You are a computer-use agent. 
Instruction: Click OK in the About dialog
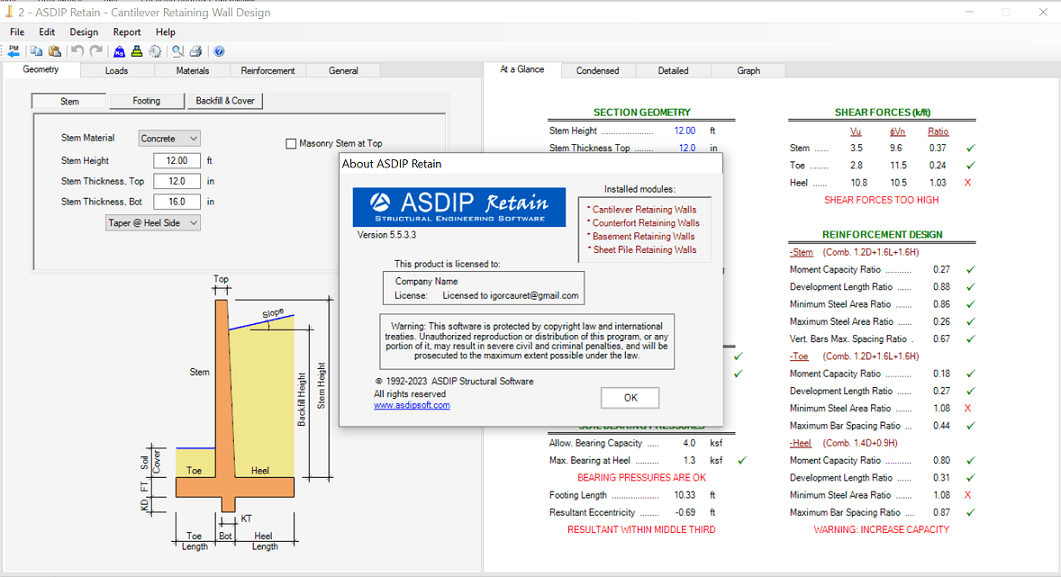(630, 398)
